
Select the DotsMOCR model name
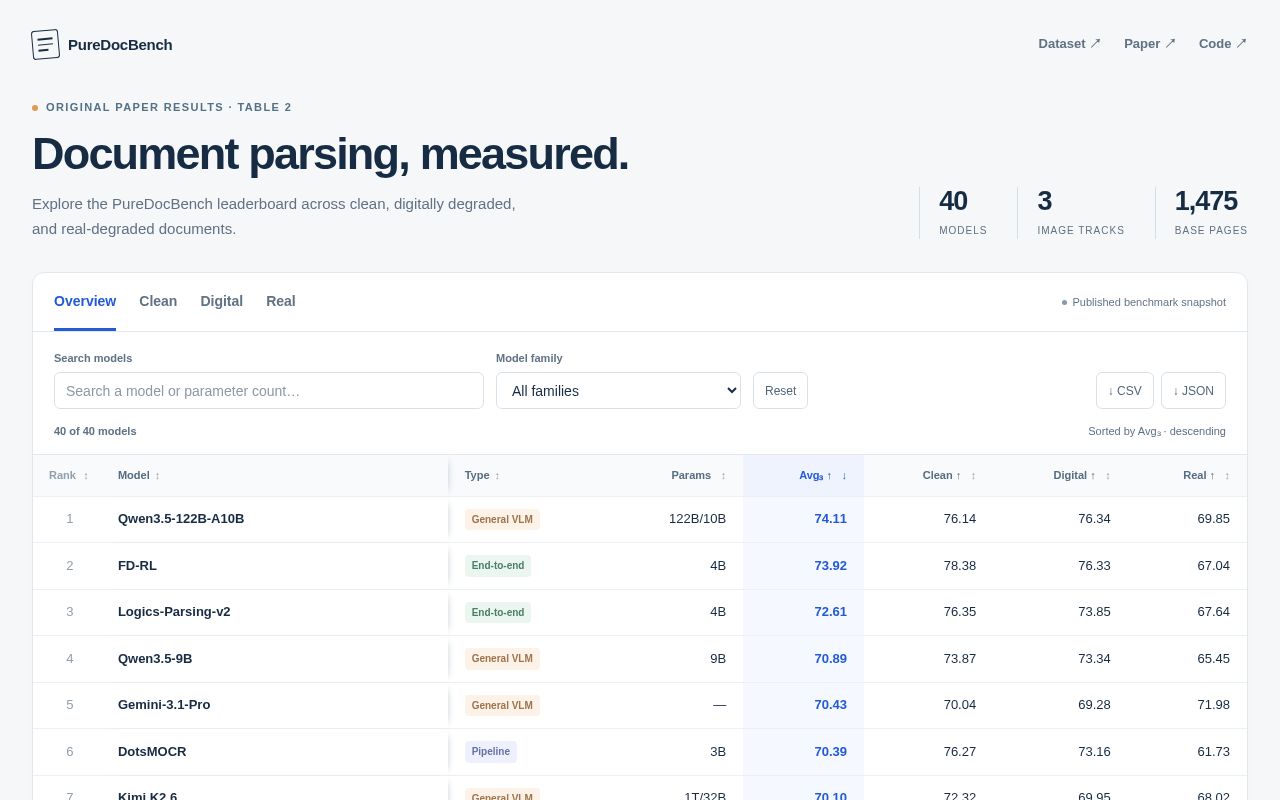coord(152,752)
